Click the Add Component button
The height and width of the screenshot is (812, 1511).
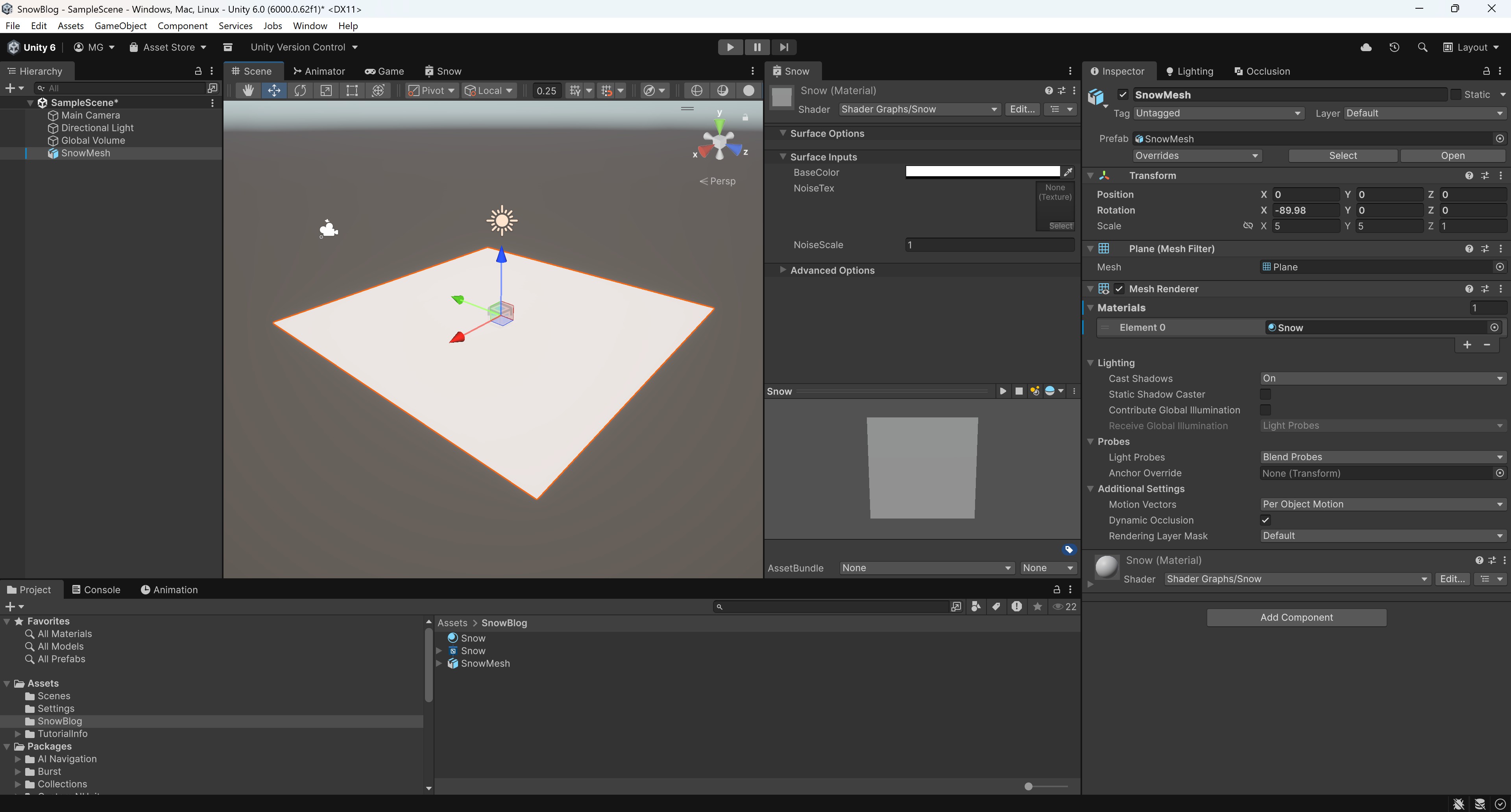(x=1296, y=617)
